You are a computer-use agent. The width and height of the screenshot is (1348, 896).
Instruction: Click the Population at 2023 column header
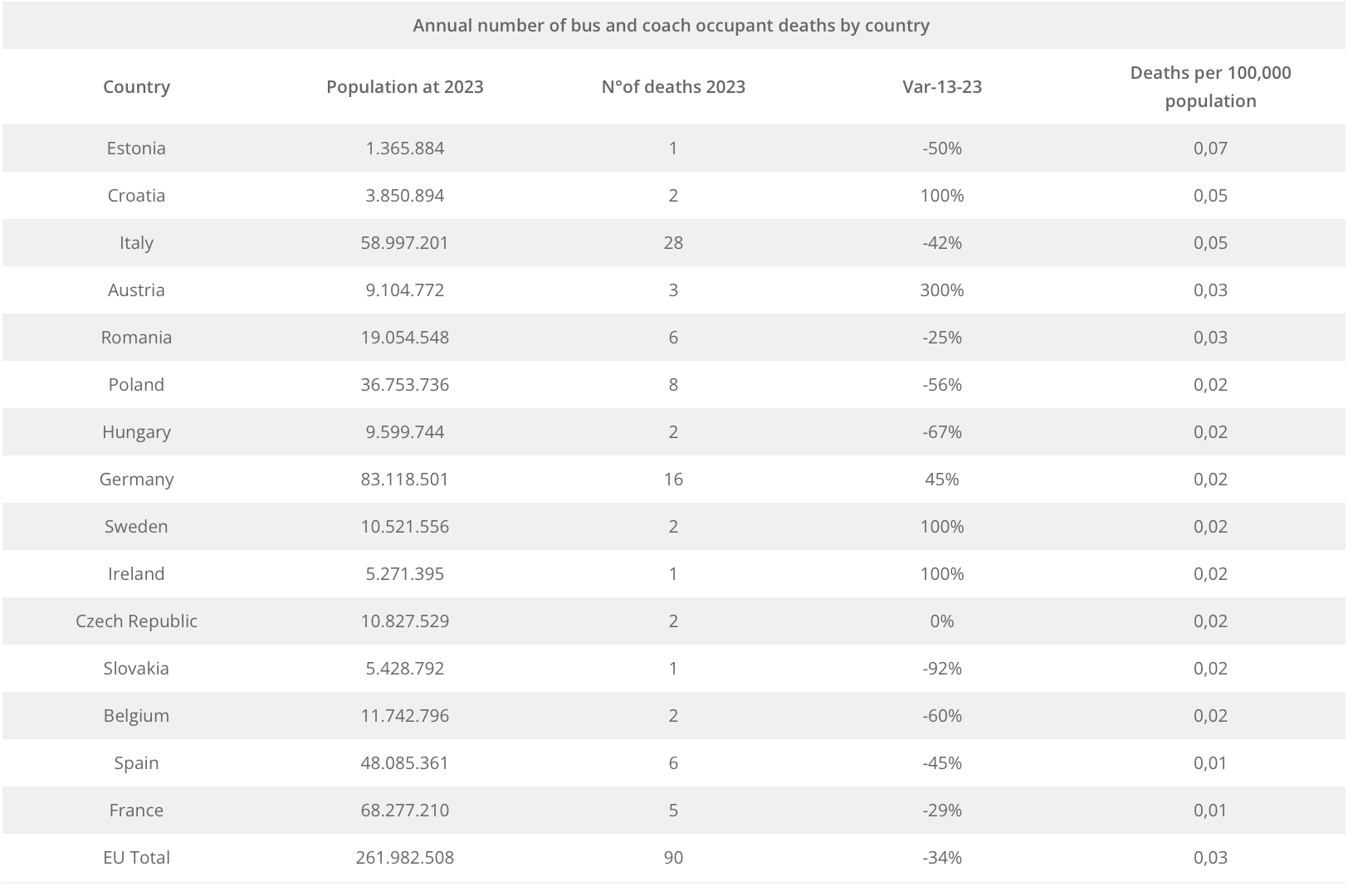point(405,87)
